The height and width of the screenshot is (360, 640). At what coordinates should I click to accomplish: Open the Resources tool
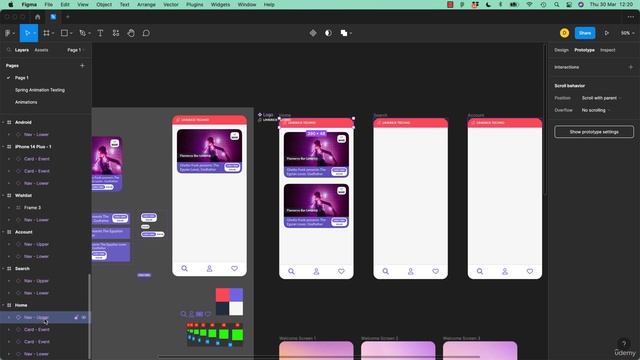click(x=116, y=33)
